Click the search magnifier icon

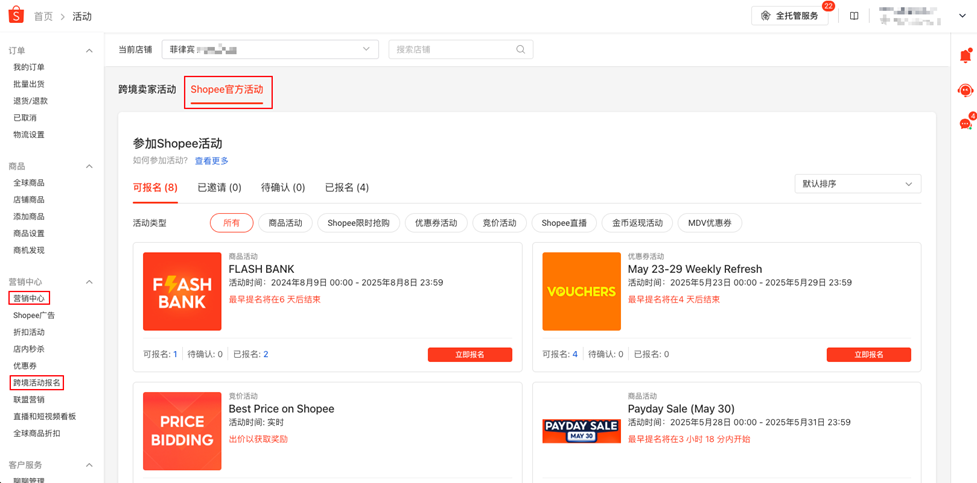click(x=520, y=49)
